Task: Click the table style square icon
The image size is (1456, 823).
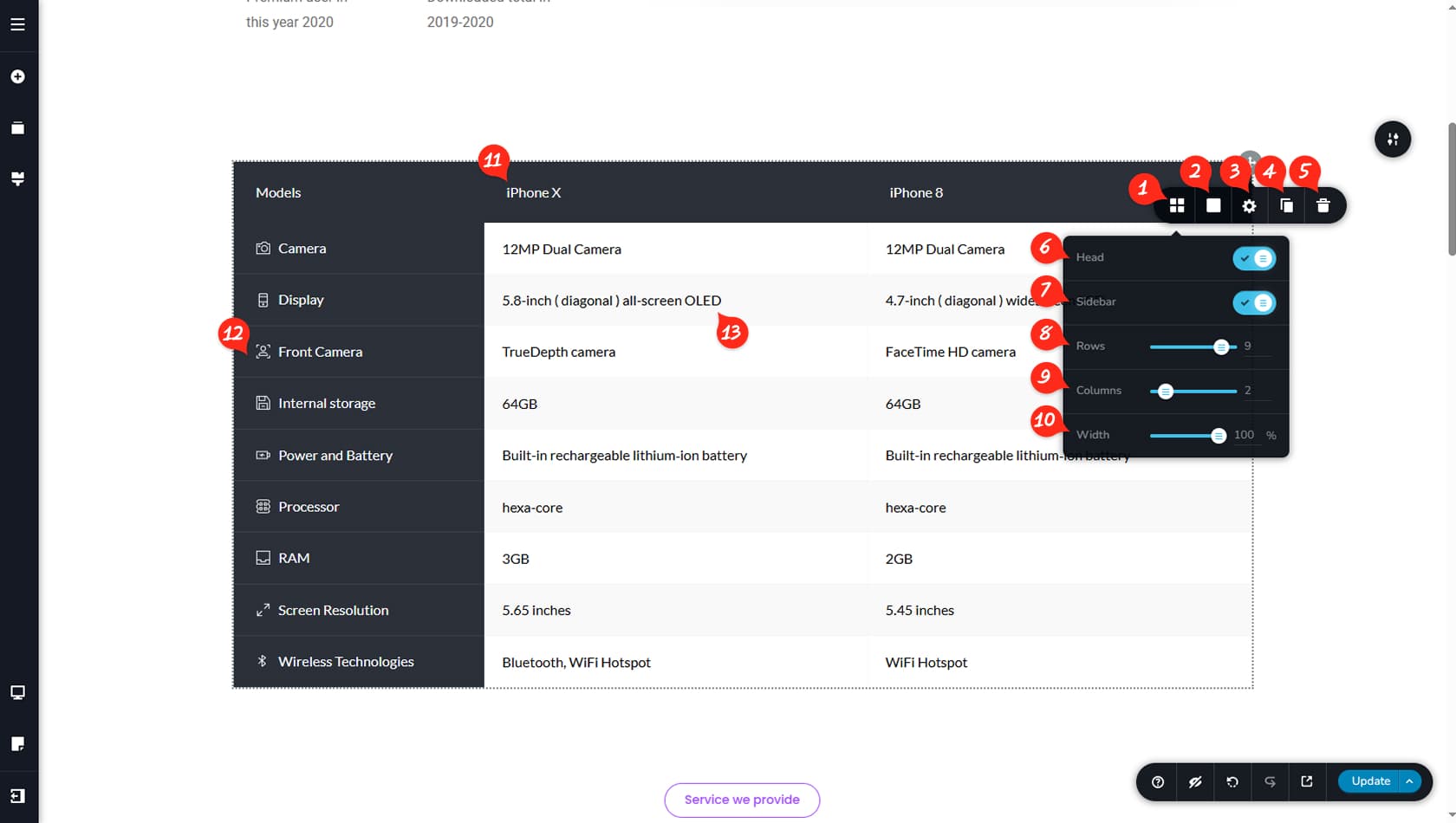Action: (x=1213, y=205)
